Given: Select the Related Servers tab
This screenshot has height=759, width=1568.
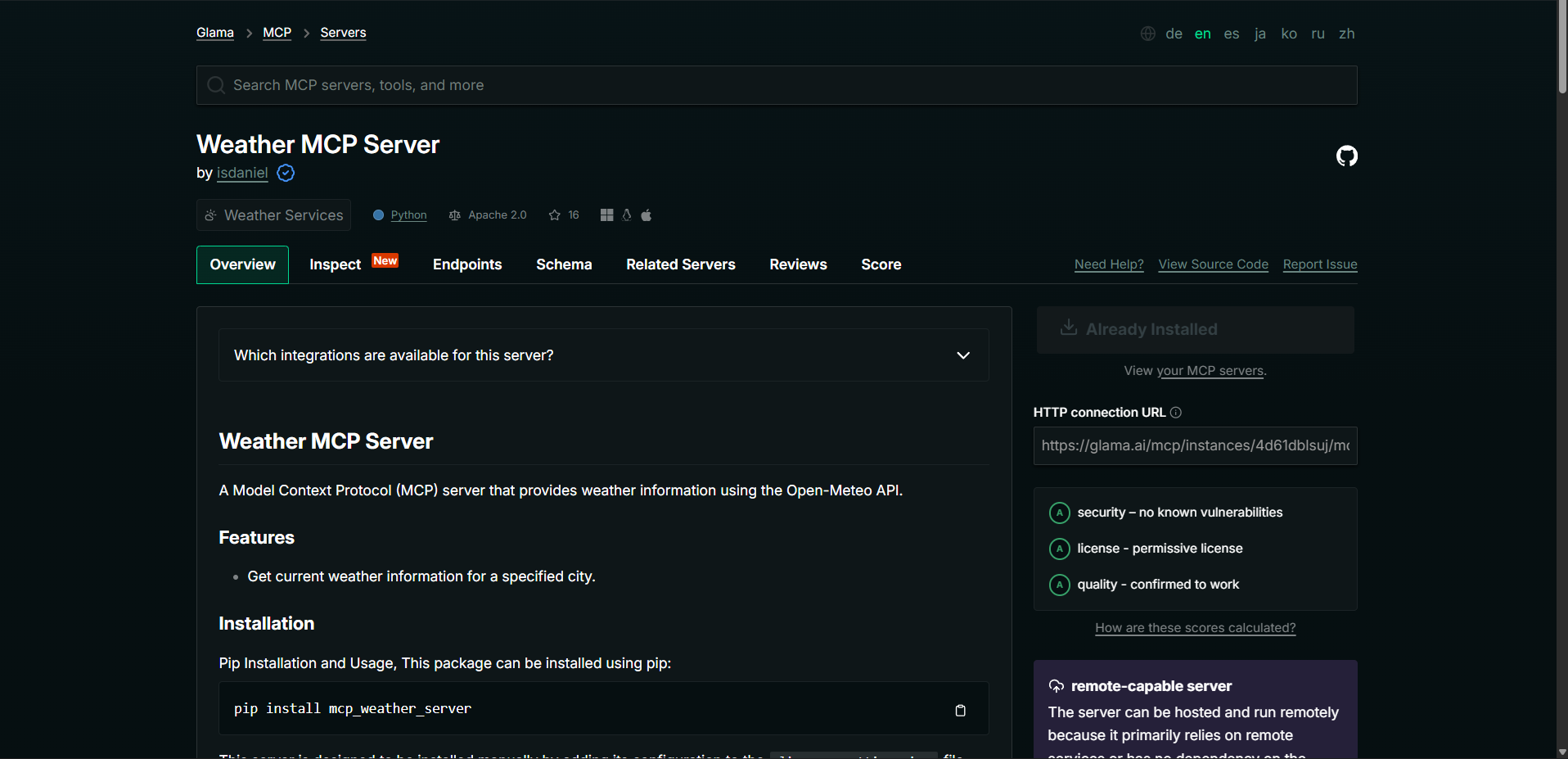Looking at the screenshot, I should click(x=680, y=264).
